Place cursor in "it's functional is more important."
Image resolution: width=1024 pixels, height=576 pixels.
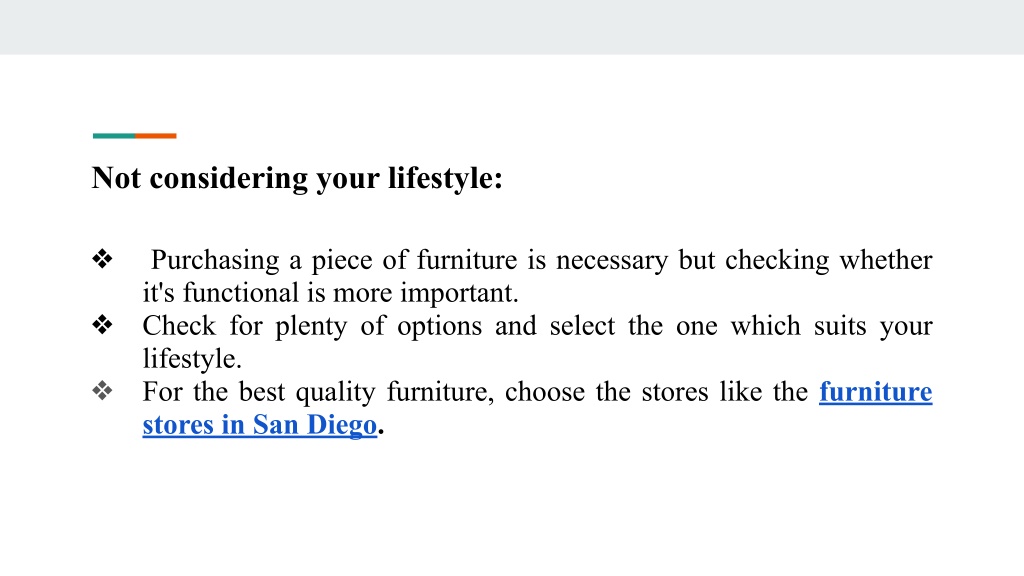(330, 293)
